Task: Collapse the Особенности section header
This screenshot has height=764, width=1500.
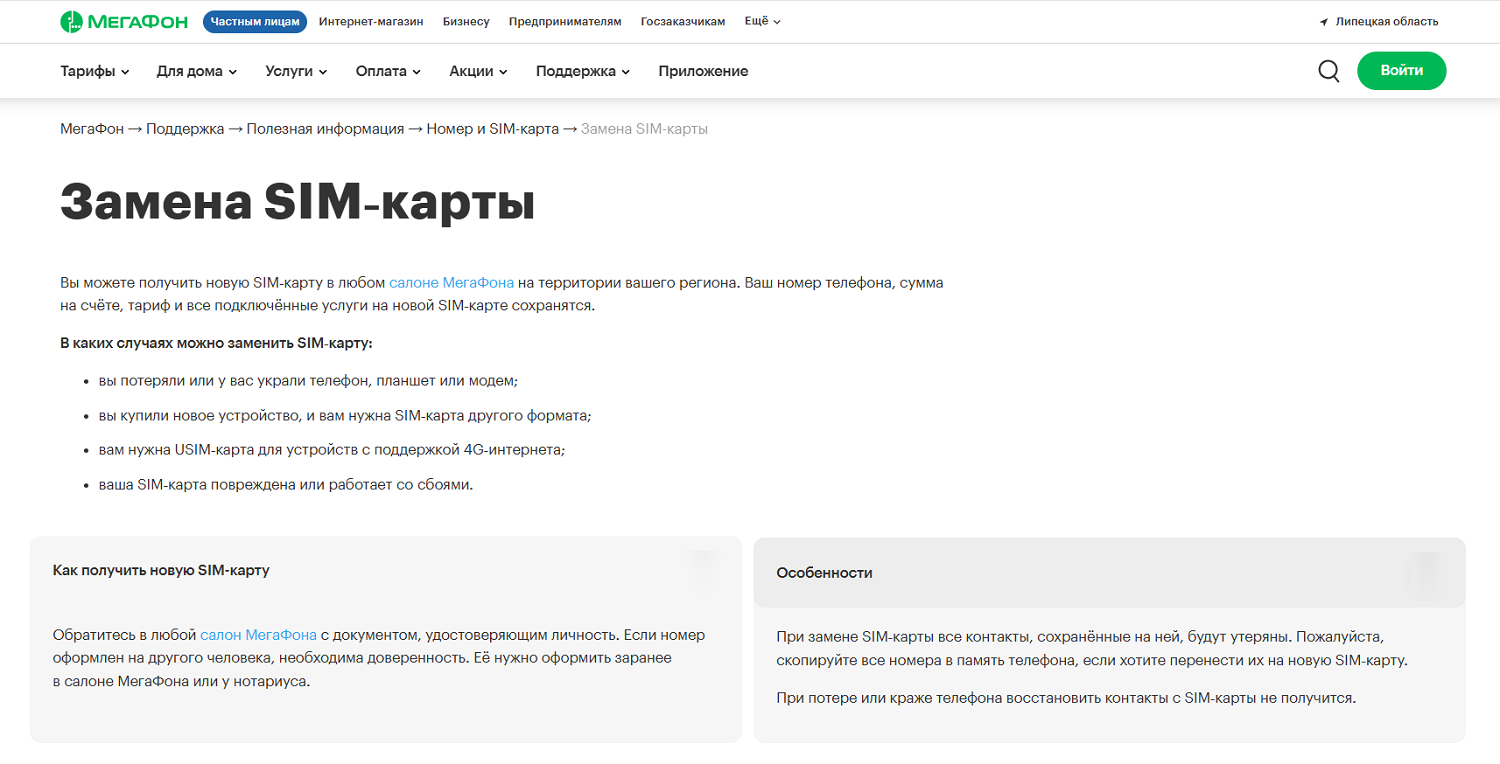Action: pos(1109,573)
